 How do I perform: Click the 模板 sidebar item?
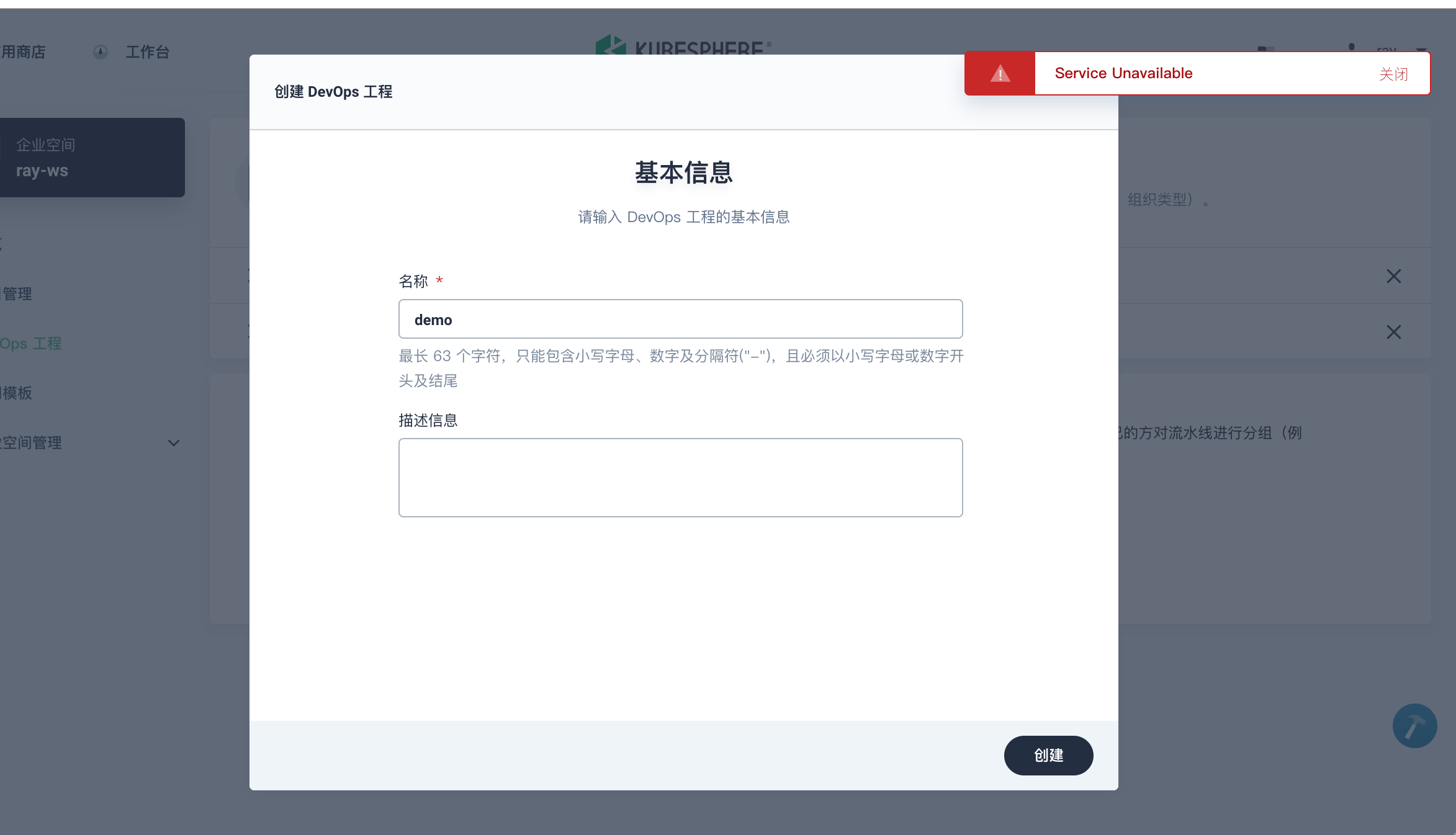coord(16,393)
